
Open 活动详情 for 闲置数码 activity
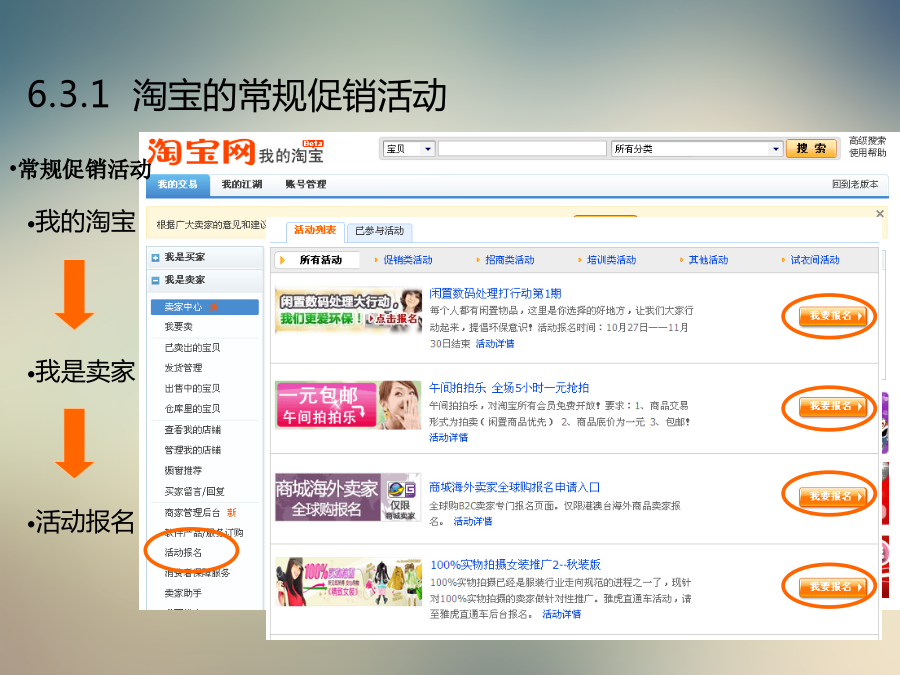click(x=495, y=344)
